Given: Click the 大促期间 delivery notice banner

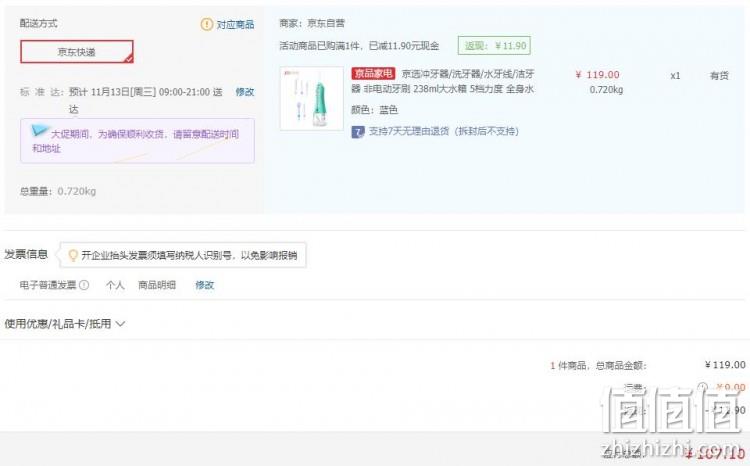Looking at the screenshot, I should (137, 141).
